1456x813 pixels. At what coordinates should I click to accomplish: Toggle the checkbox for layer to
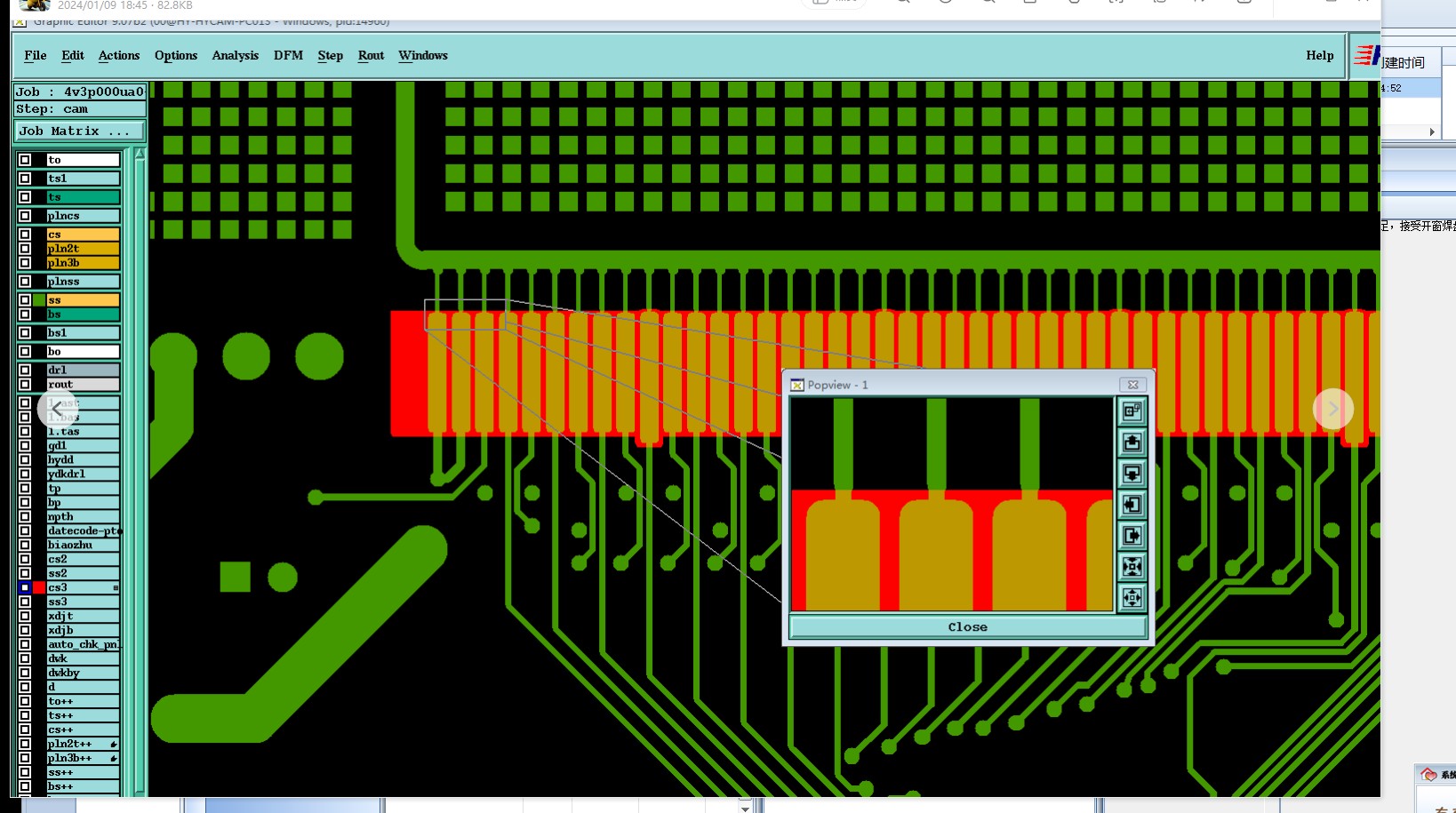25,160
